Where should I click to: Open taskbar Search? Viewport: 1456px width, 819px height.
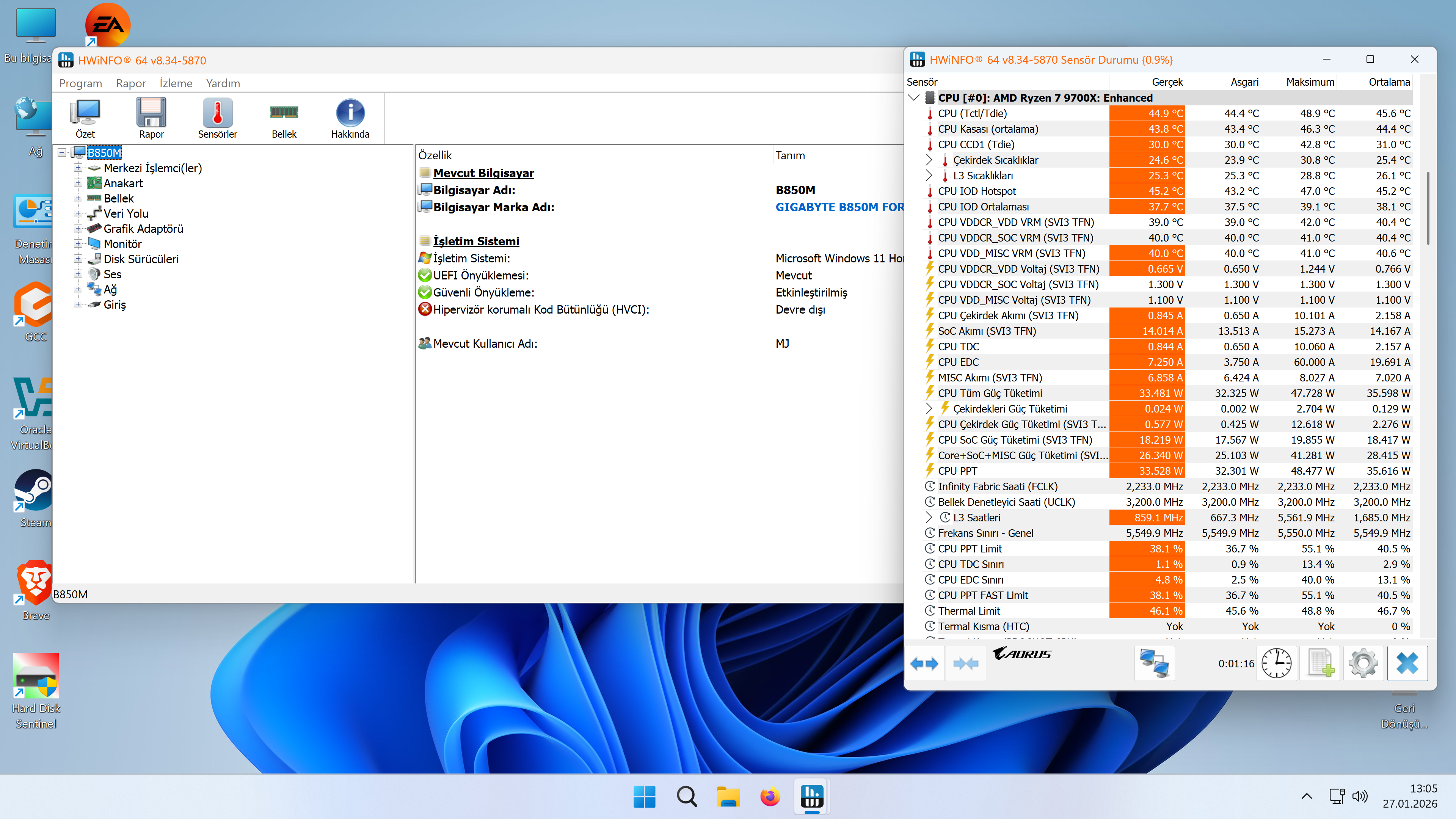click(x=686, y=796)
